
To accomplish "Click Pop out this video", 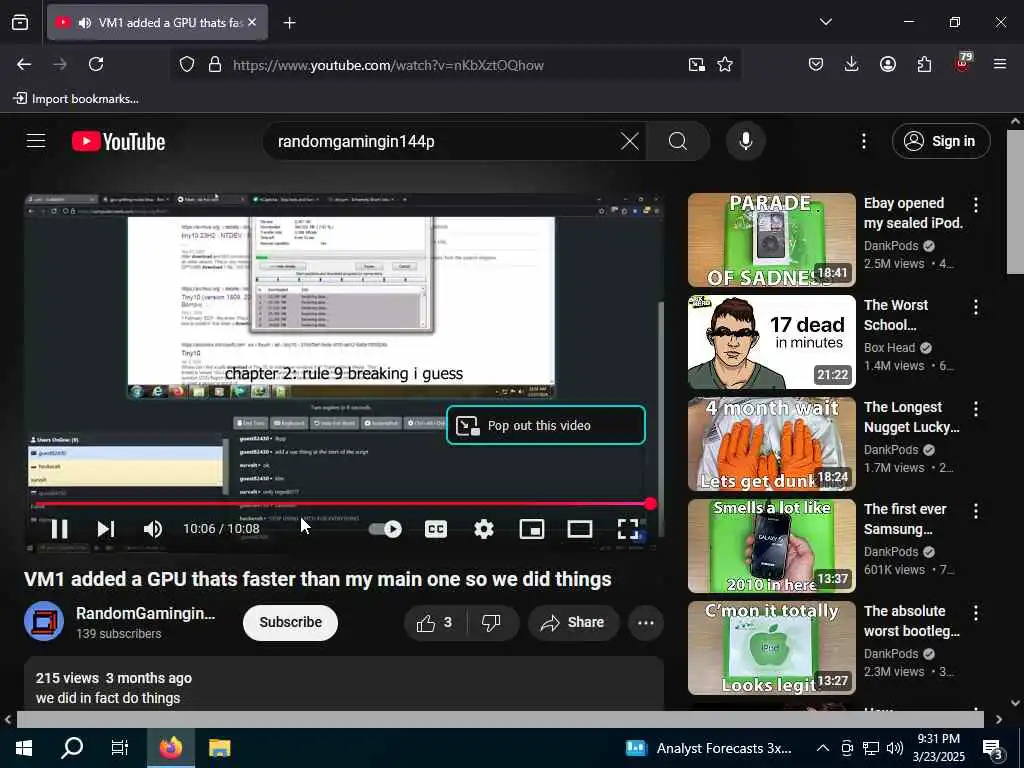I will point(546,425).
